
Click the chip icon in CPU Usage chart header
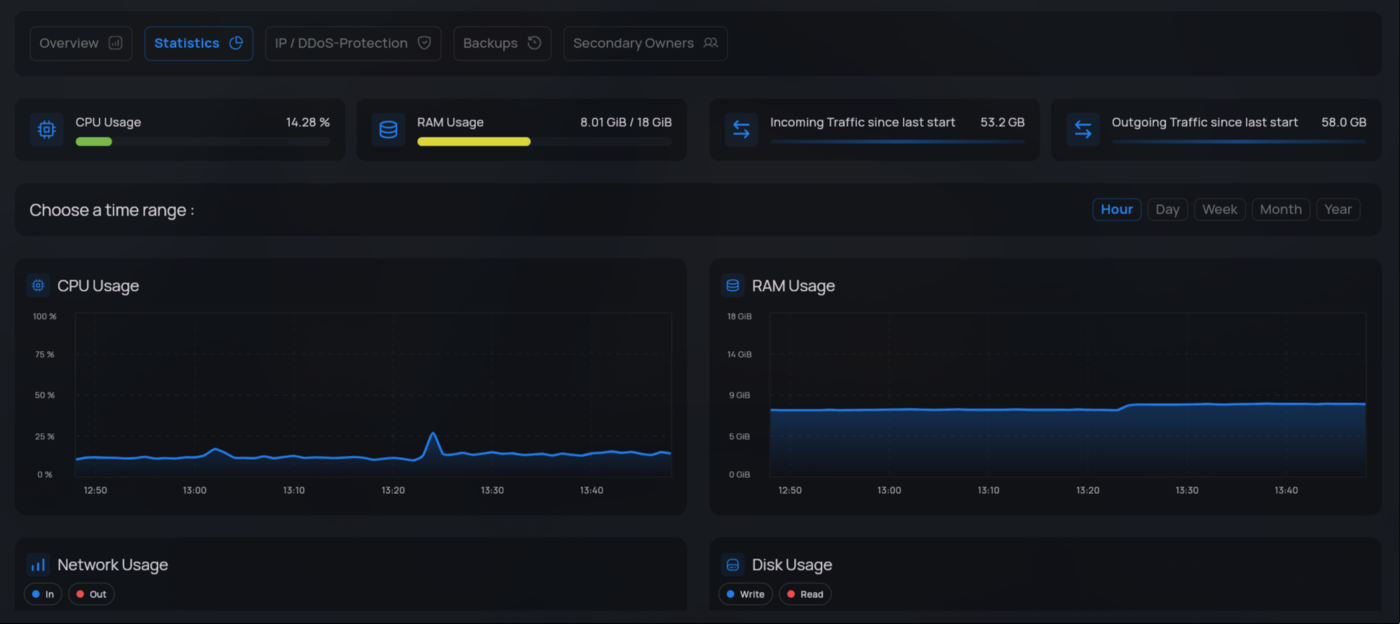pos(38,285)
